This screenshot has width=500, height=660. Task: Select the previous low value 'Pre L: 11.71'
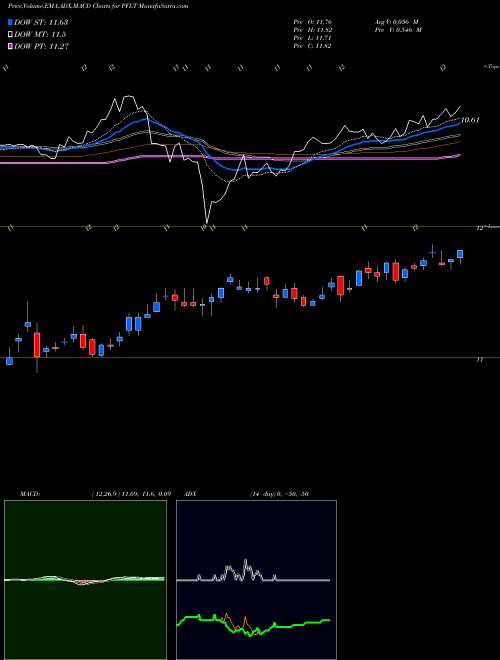click(312, 38)
